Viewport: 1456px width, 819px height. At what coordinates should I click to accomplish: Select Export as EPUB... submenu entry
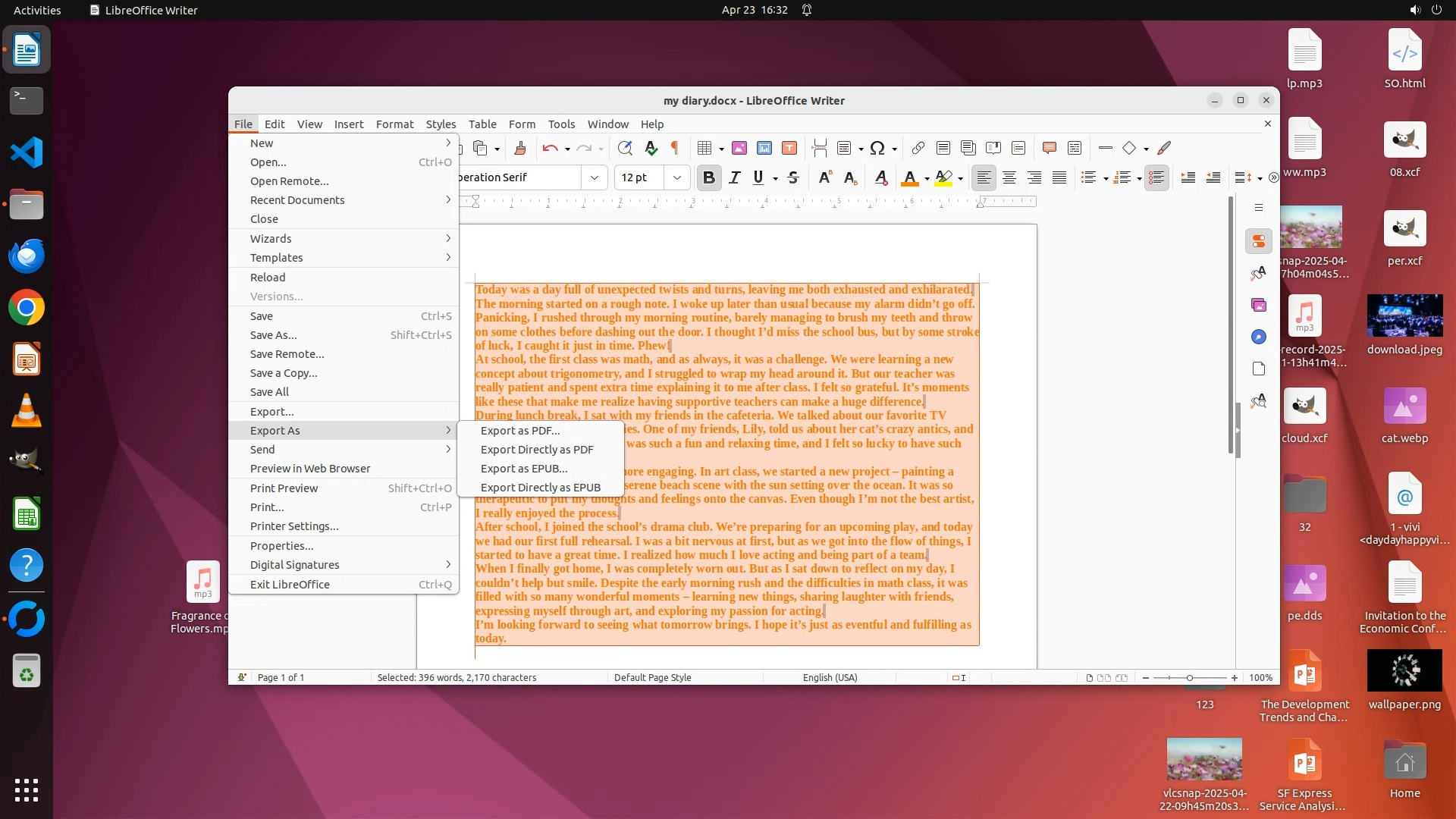point(524,469)
